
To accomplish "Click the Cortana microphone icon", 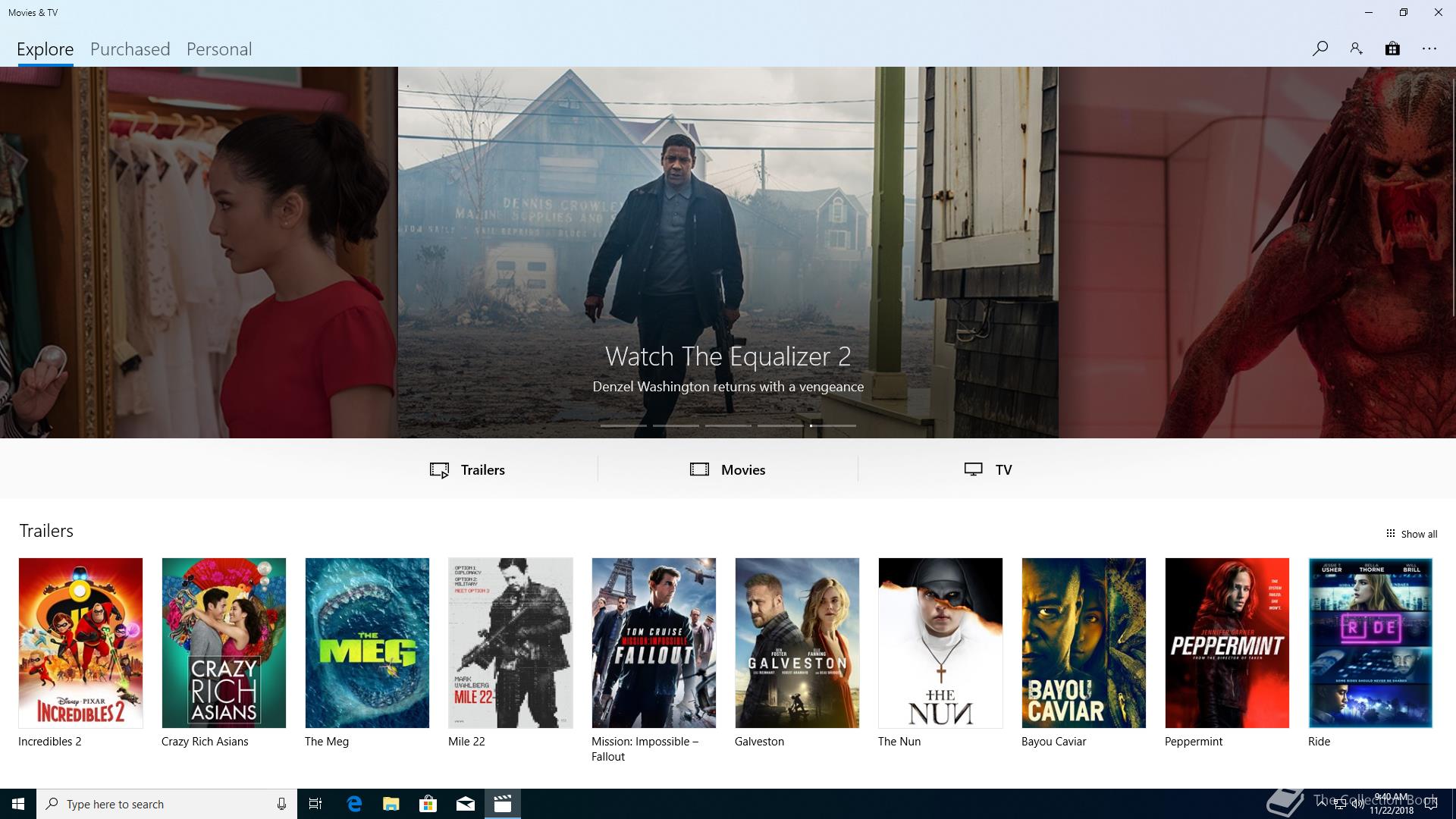I will (x=281, y=804).
